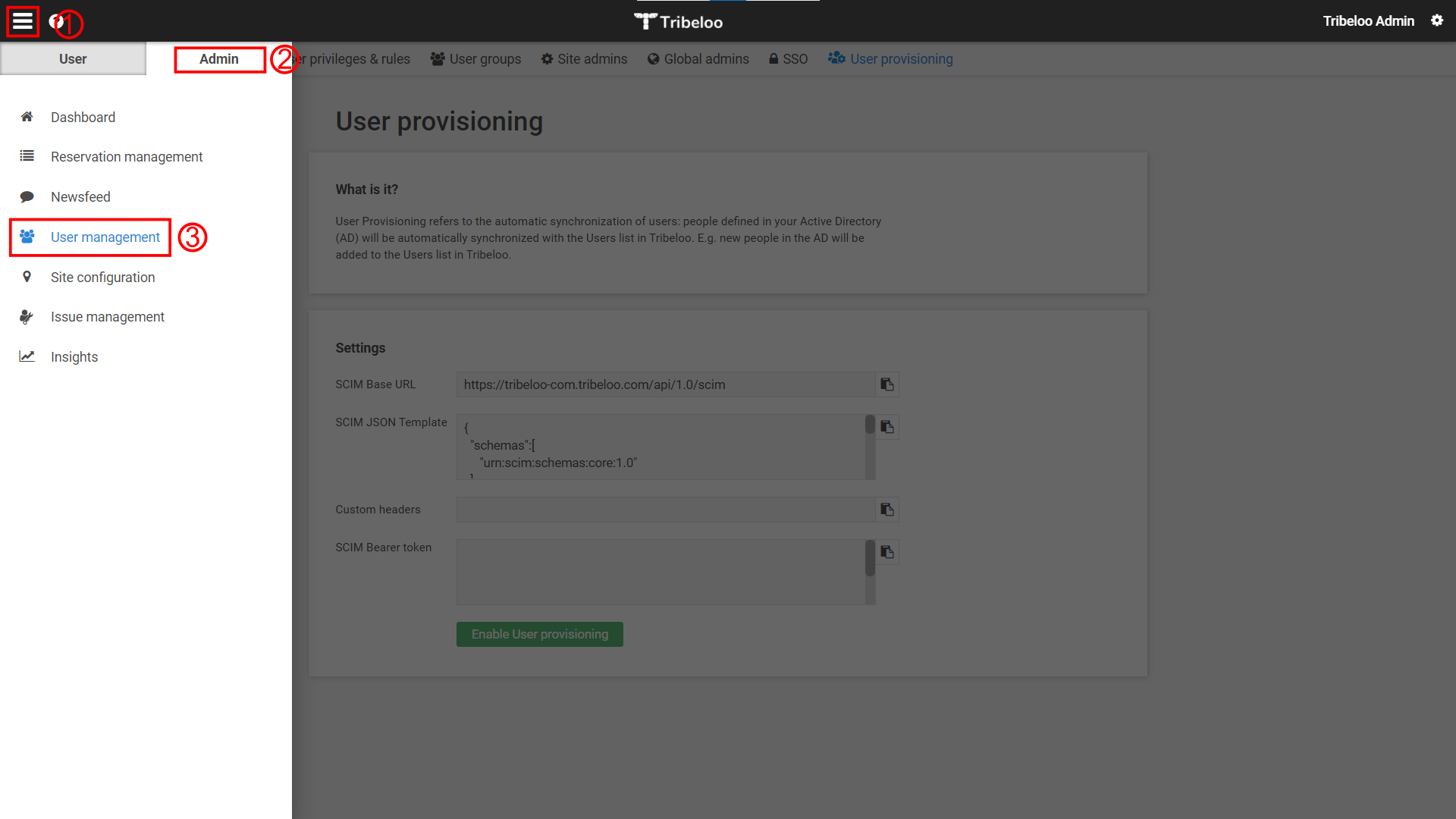The height and width of the screenshot is (819, 1456).
Task: Click the SCIM Bearer token field
Action: (665, 570)
